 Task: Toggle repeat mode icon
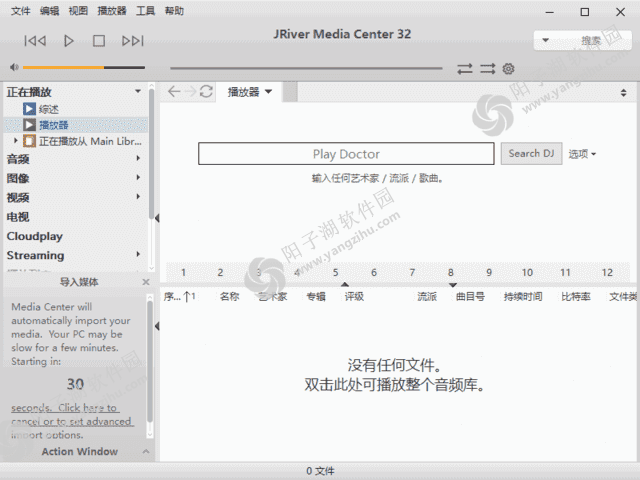point(465,69)
